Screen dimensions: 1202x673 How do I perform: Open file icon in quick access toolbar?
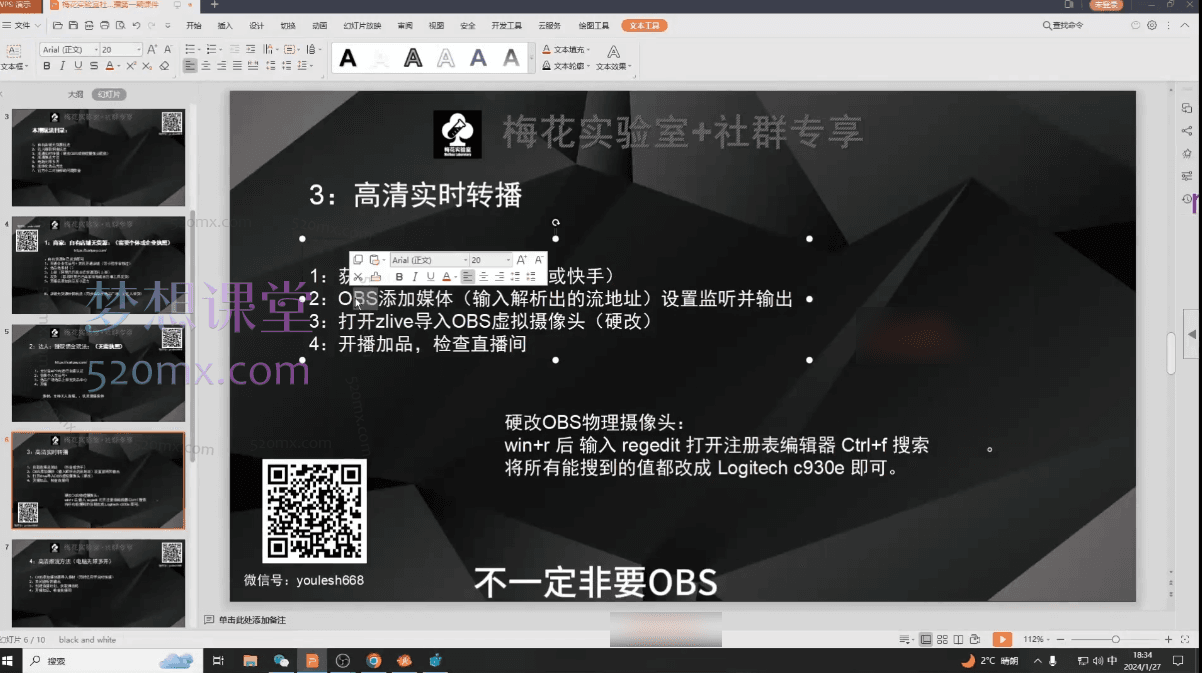click(x=58, y=25)
